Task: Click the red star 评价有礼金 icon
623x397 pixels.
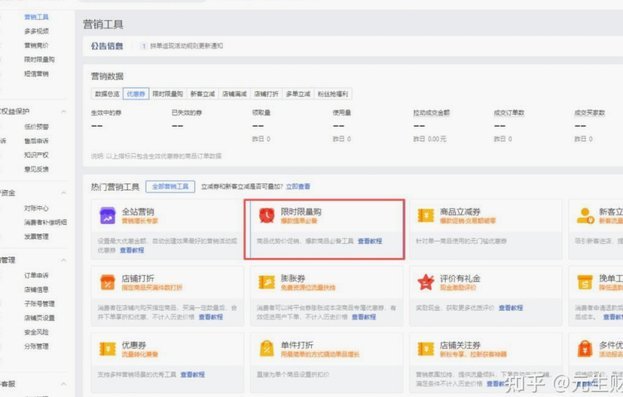Action: pyautogui.click(x=426, y=282)
